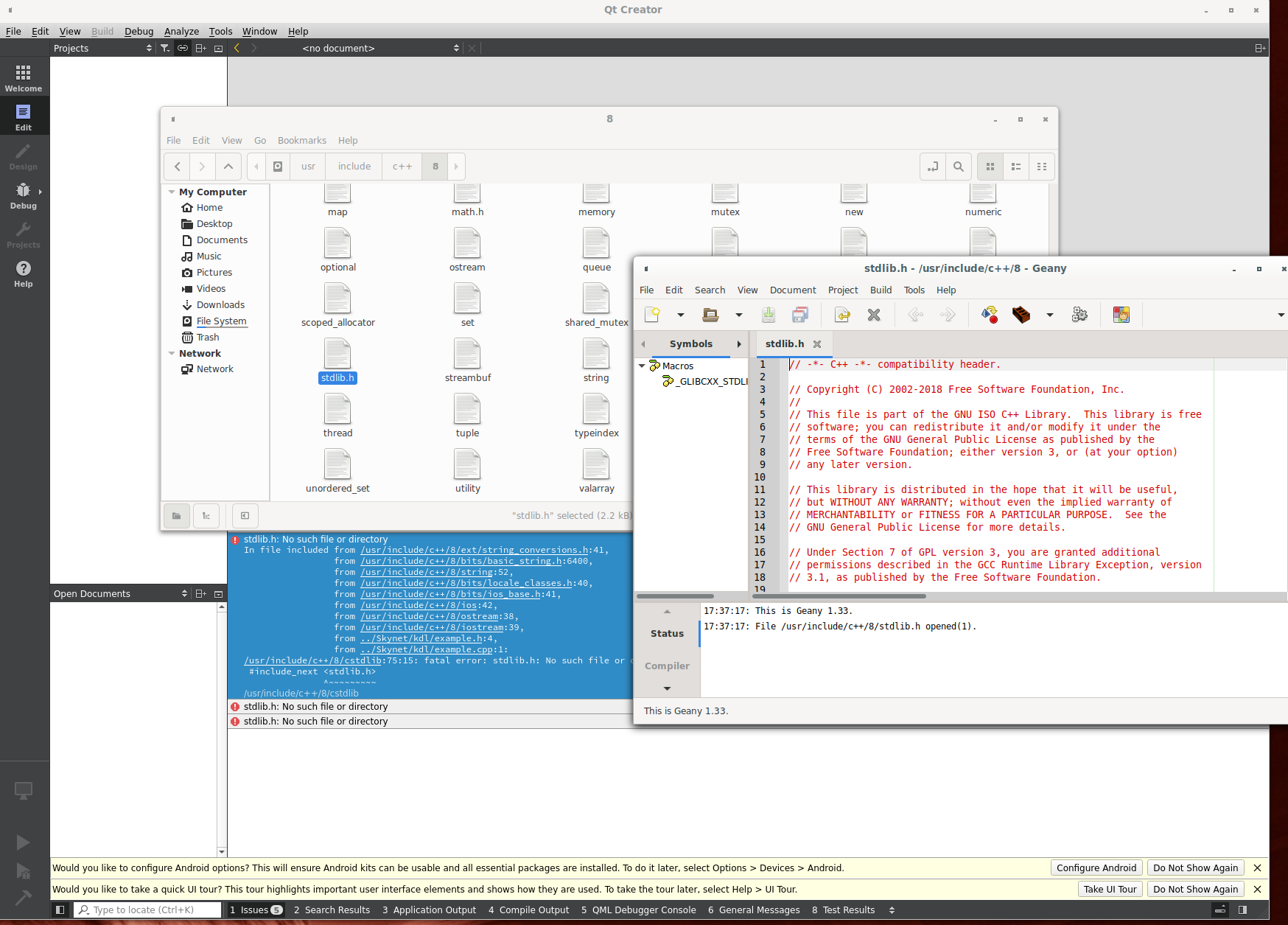Screen dimensions: 1288x925
Task: Toggle the Qt Creator left sidebar
Action: [x=60, y=910]
